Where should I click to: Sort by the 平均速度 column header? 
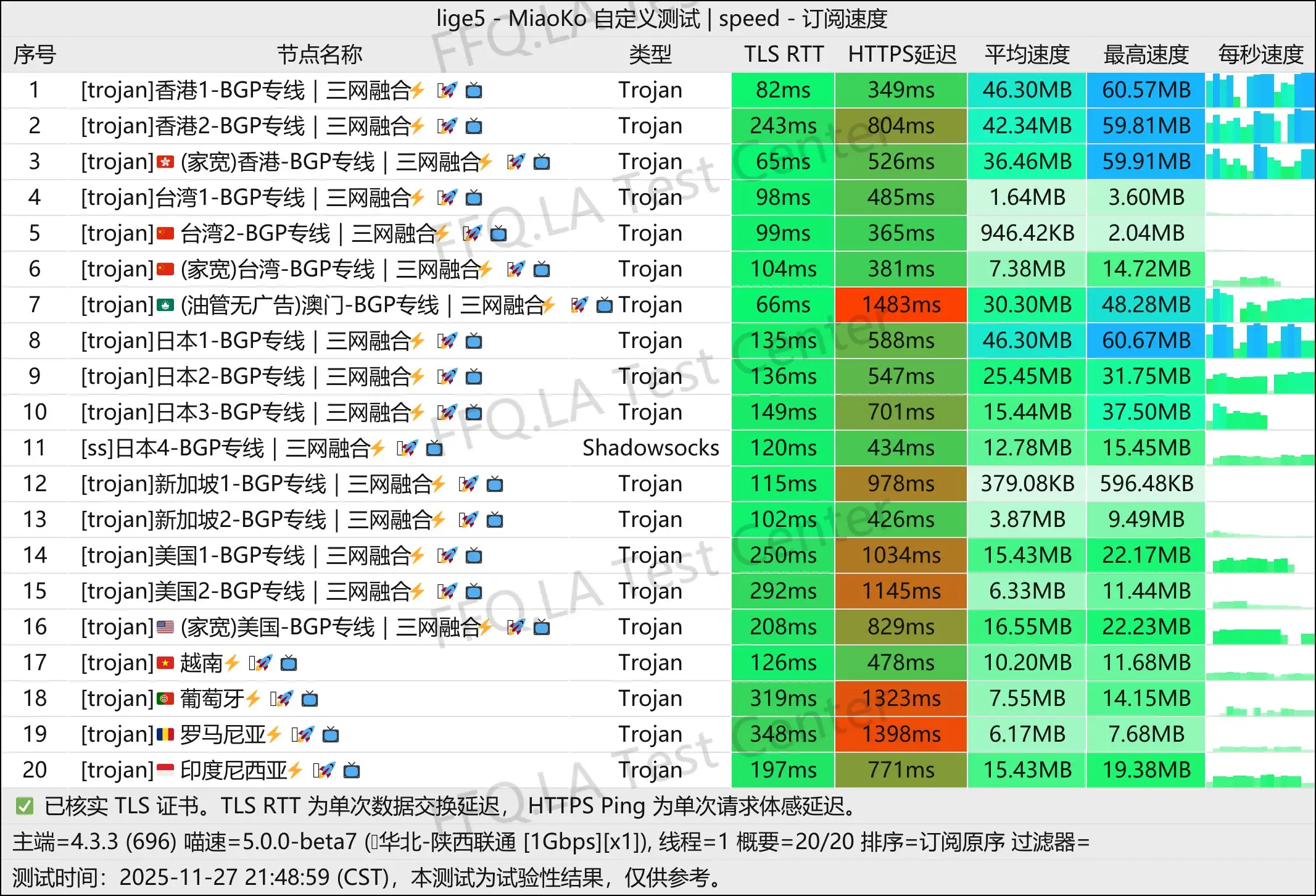coord(1026,54)
